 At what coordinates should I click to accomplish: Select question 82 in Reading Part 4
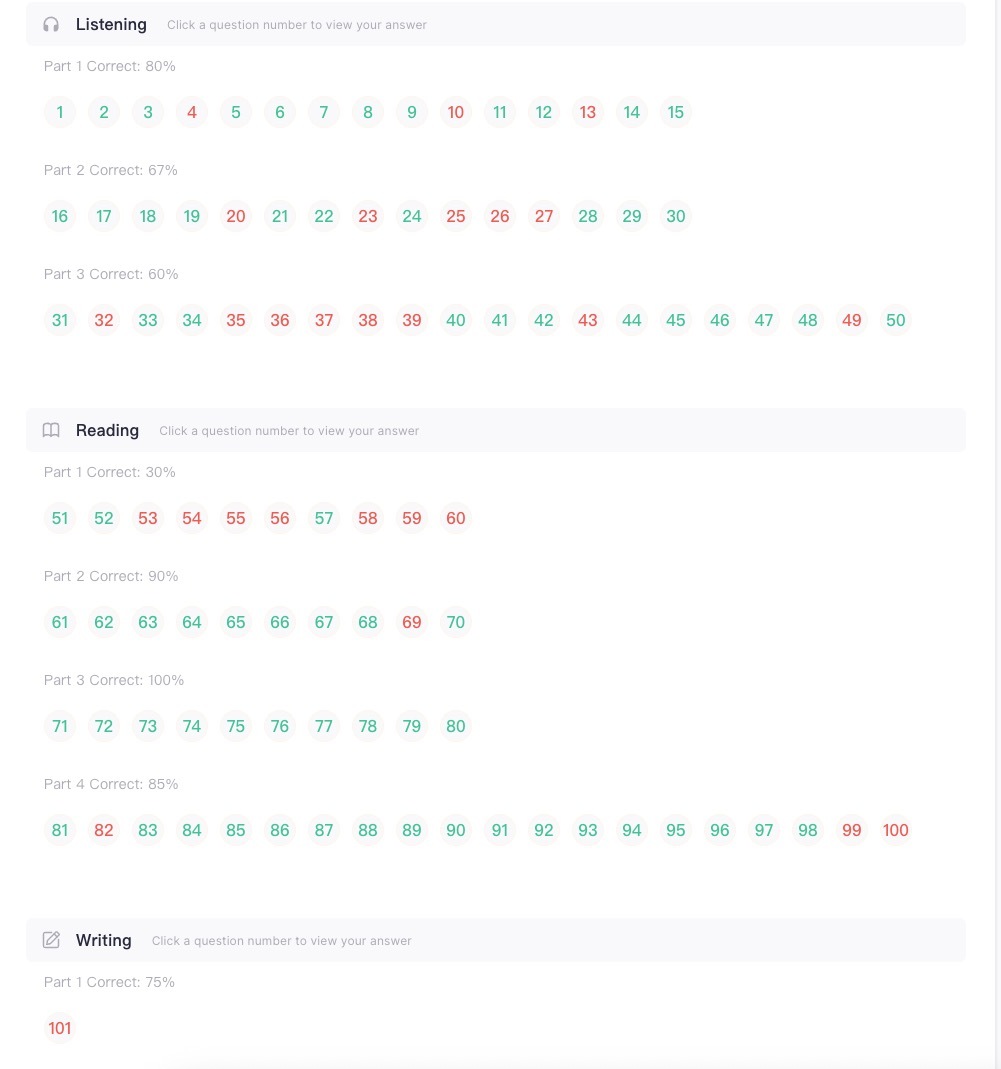(104, 830)
